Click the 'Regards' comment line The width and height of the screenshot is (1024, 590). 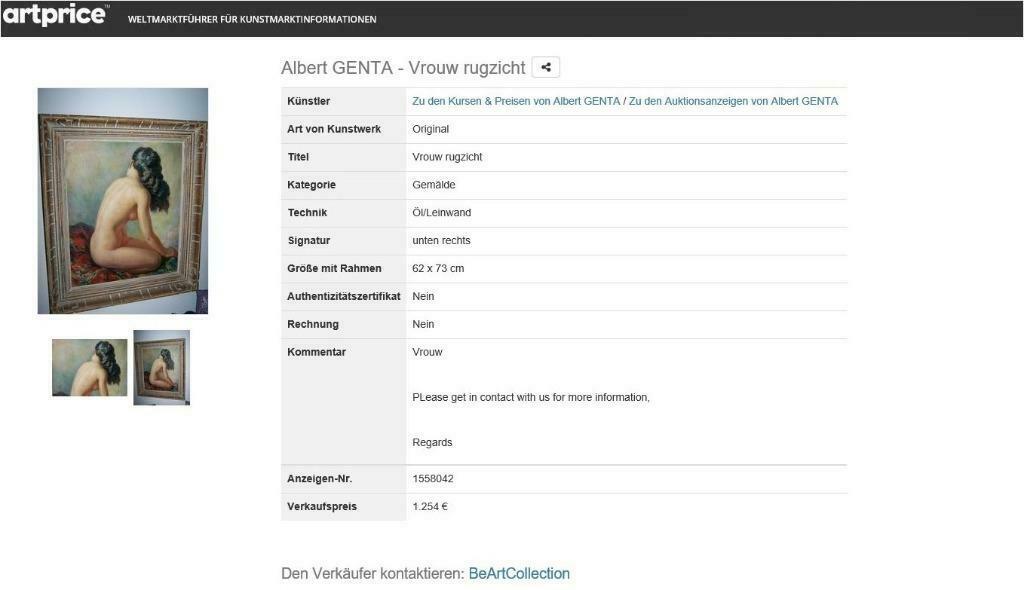tap(432, 442)
